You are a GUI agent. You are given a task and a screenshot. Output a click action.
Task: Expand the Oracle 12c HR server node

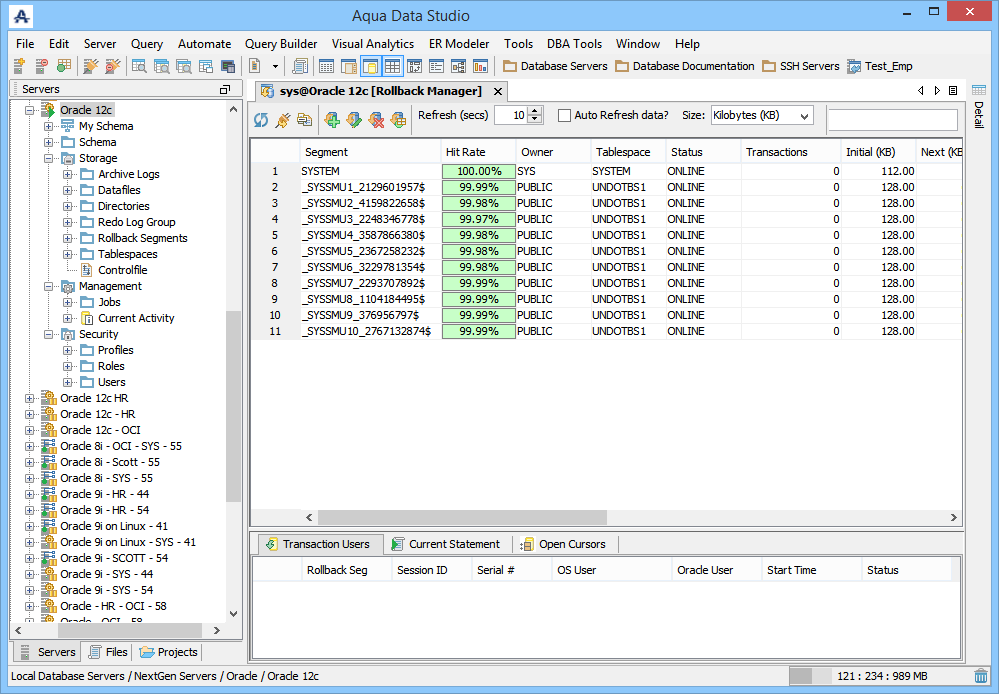click(29, 398)
